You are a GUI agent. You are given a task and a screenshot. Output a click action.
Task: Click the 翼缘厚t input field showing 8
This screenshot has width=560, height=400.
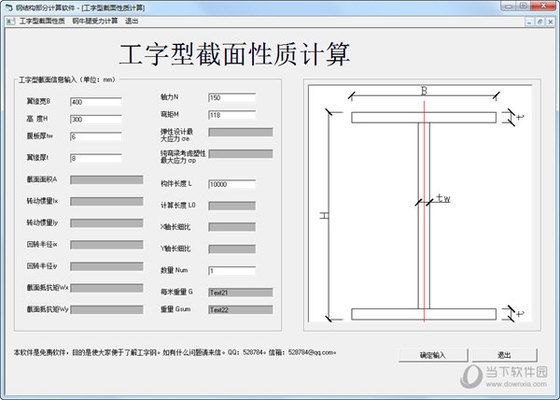coord(96,158)
